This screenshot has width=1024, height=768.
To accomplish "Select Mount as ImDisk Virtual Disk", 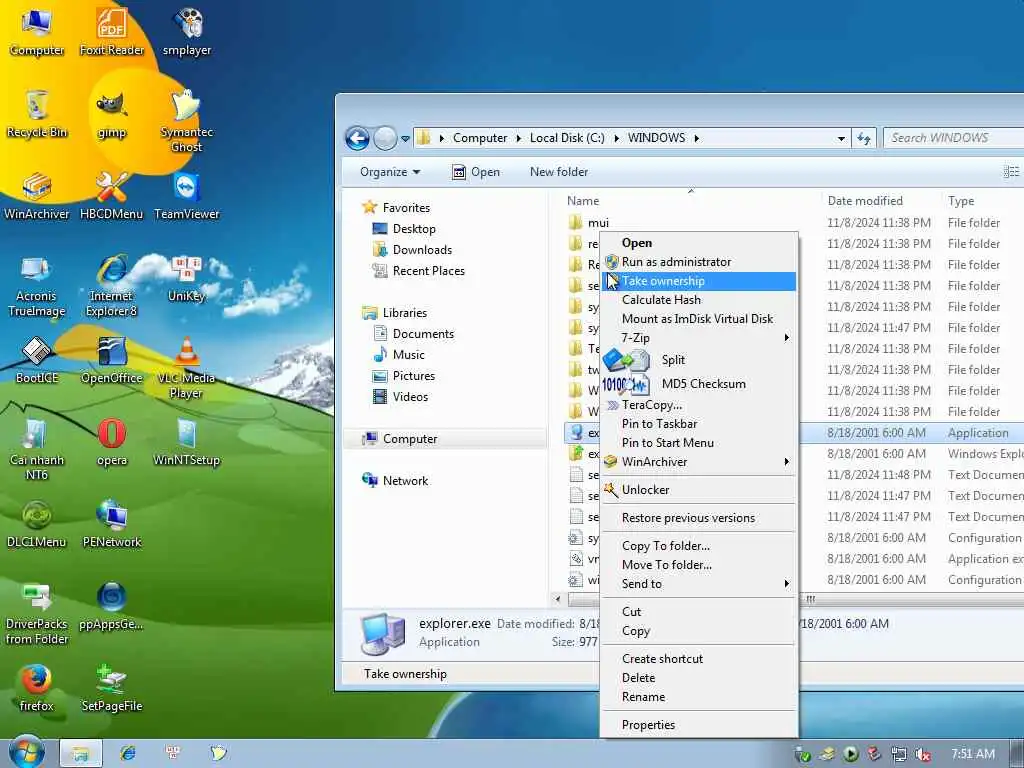I will (699, 319).
